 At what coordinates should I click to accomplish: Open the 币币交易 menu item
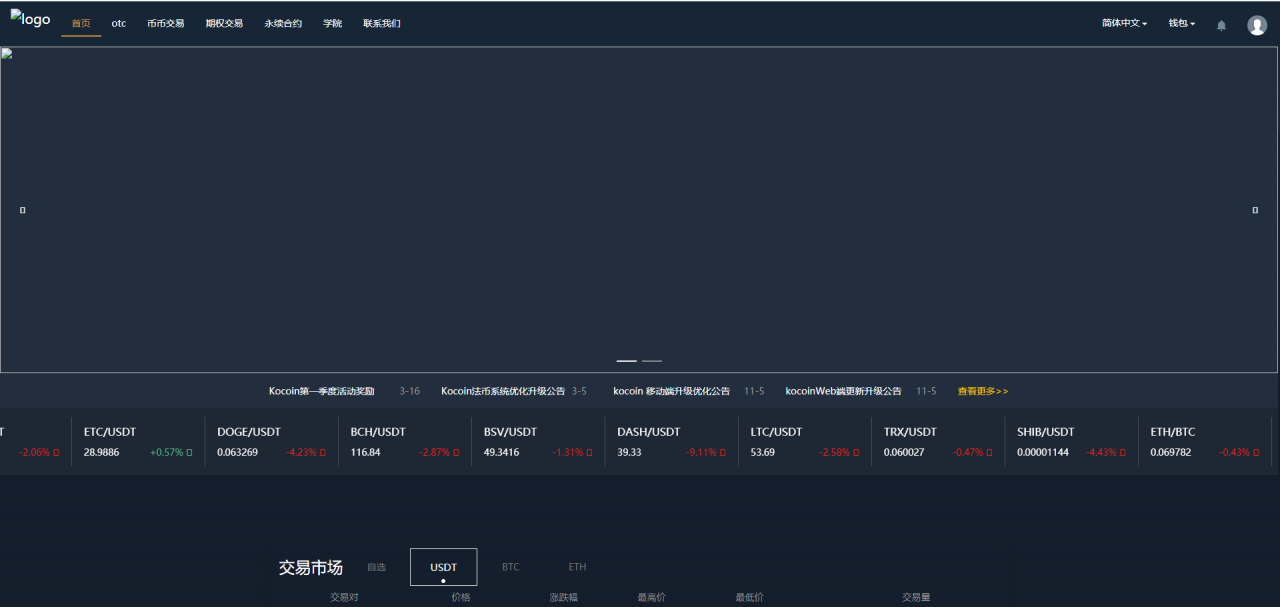[x=165, y=23]
